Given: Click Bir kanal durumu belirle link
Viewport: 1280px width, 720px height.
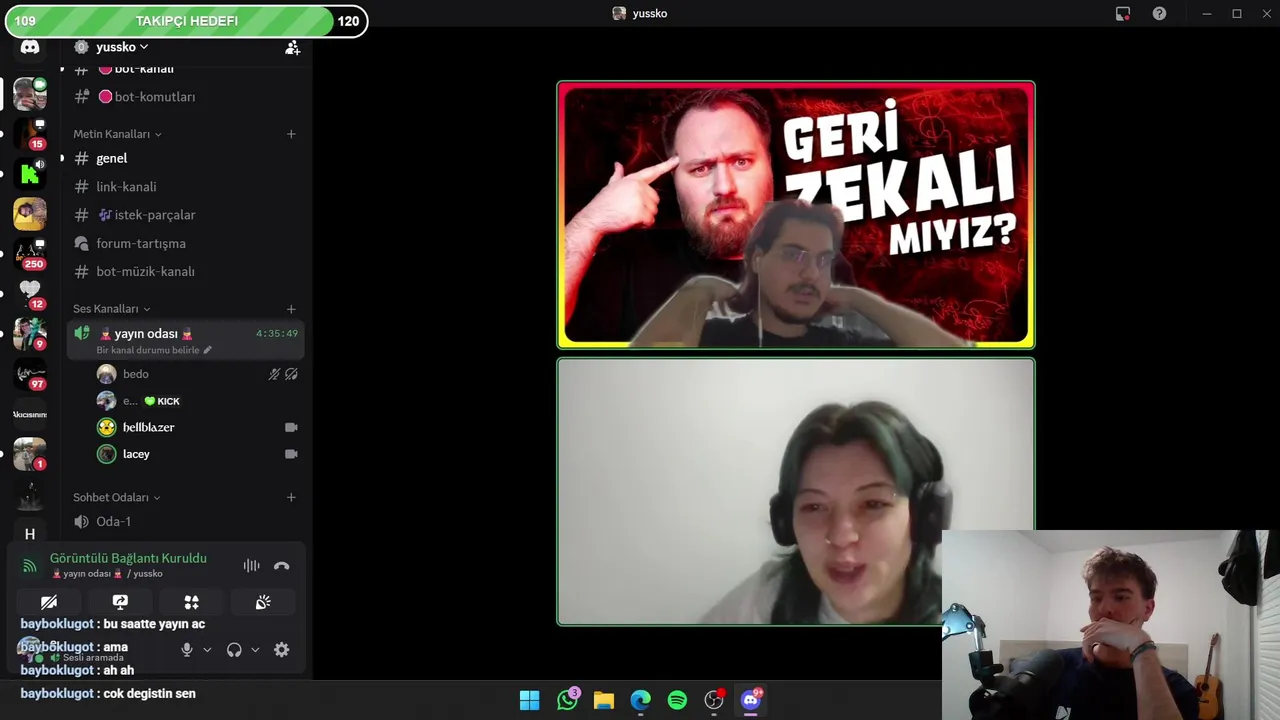Looking at the screenshot, I should coord(154,350).
